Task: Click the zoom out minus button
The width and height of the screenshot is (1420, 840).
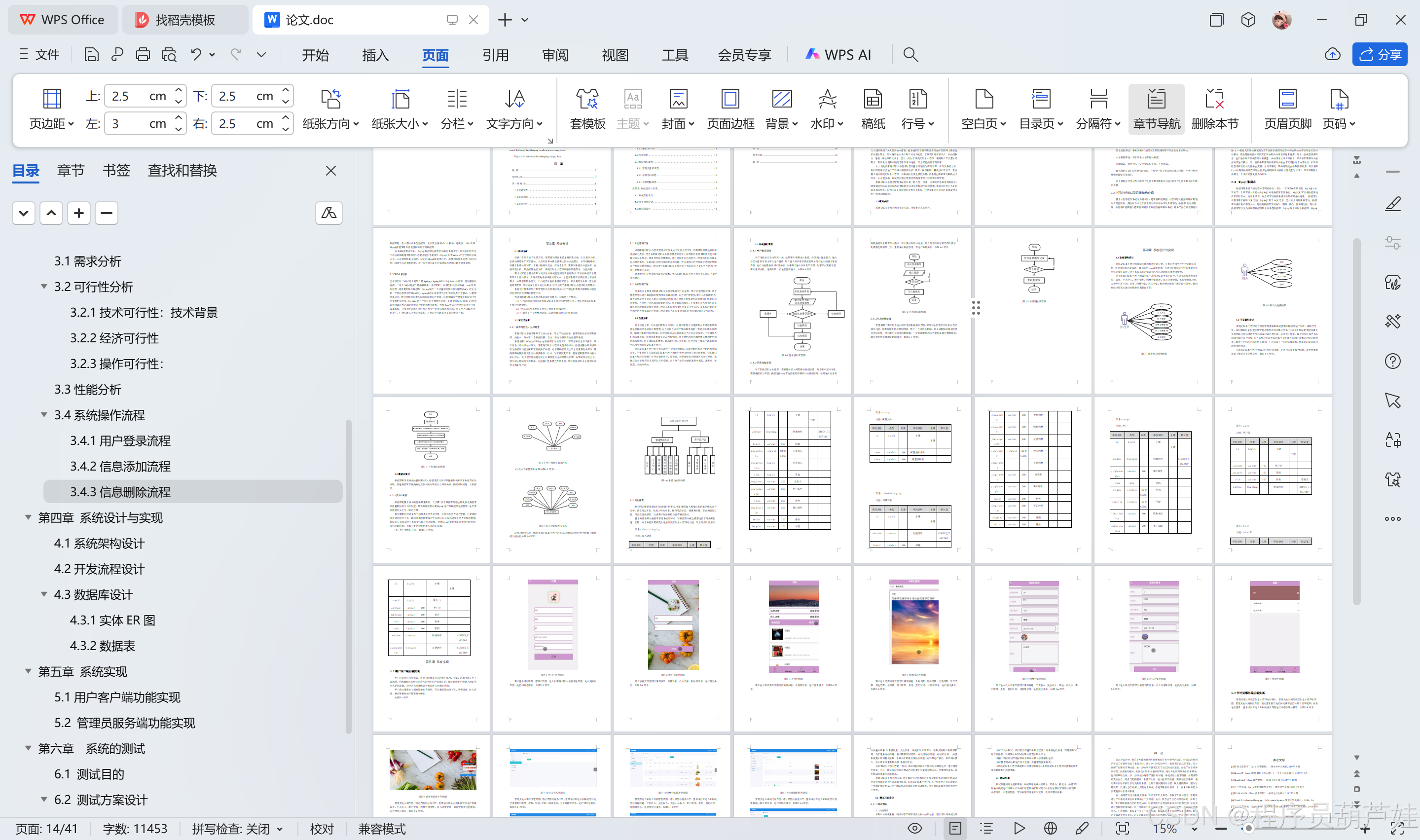Action: point(1221,829)
